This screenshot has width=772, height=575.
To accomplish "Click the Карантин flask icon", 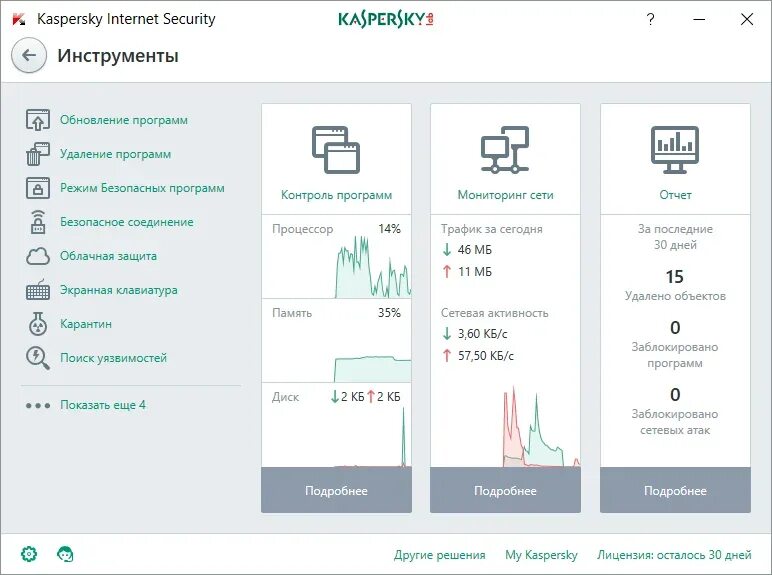I will 38,323.
